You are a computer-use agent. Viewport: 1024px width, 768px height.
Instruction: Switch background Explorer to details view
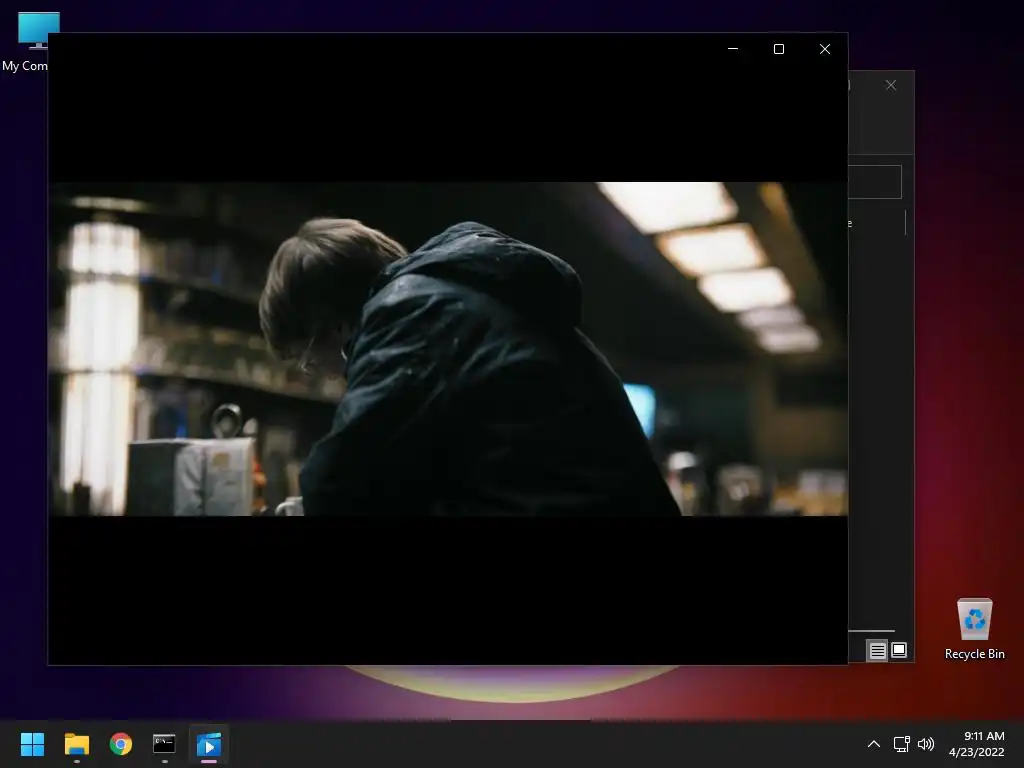tap(877, 650)
